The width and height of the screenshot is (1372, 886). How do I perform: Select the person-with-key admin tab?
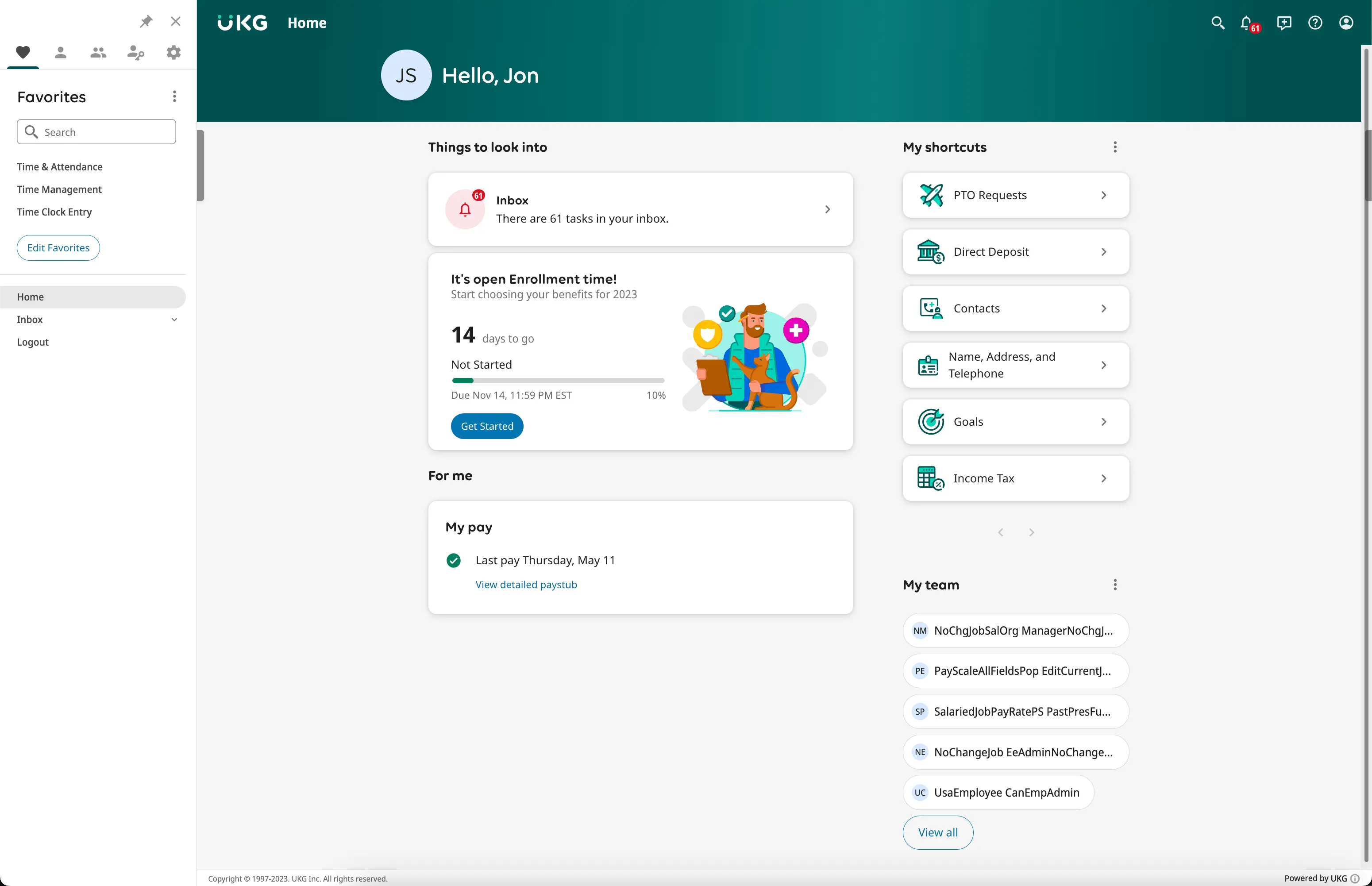[x=135, y=52]
